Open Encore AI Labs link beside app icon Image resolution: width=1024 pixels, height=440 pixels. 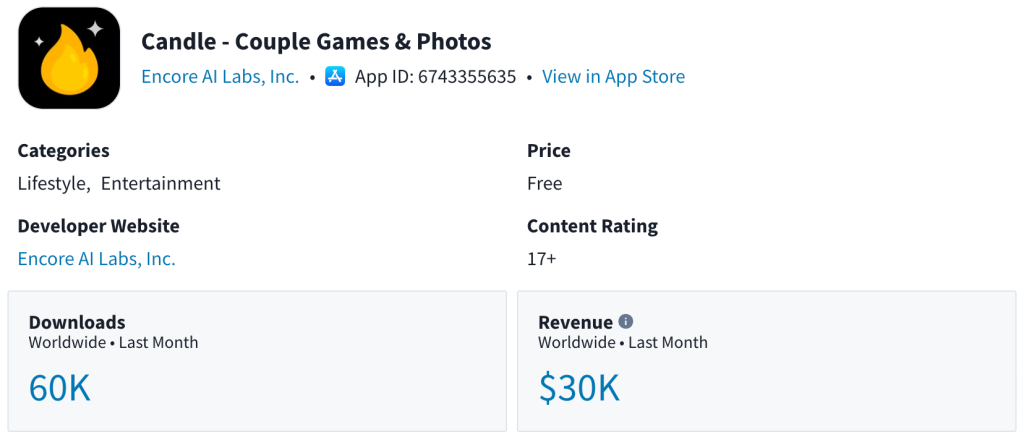coord(220,77)
